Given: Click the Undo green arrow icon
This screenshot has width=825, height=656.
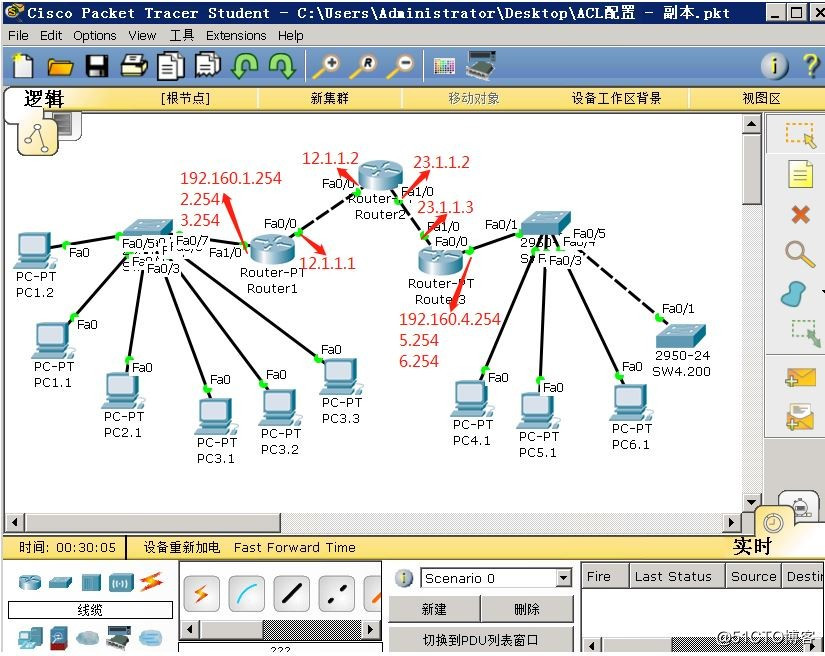Looking at the screenshot, I should tap(245, 66).
